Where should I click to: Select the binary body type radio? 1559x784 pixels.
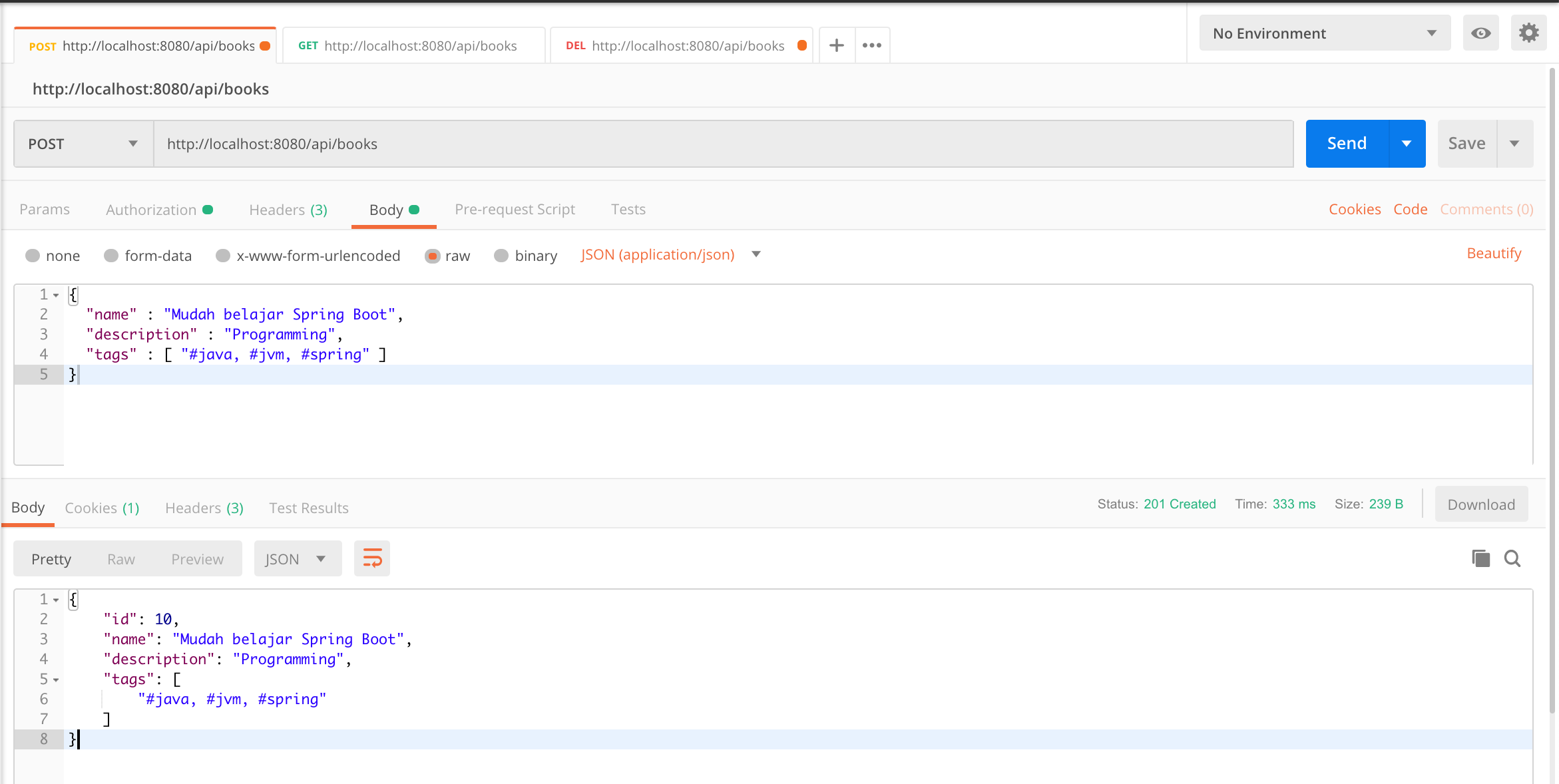pos(501,256)
